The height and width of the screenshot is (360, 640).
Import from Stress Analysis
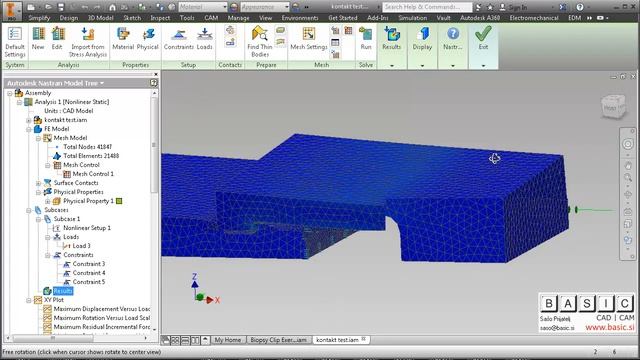[88, 42]
